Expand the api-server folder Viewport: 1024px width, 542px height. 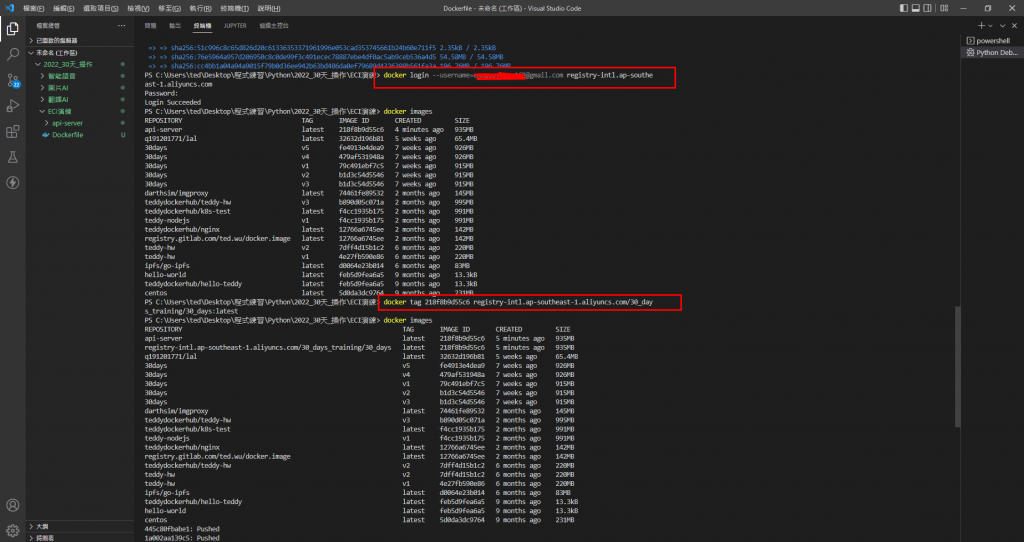tap(81, 123)
